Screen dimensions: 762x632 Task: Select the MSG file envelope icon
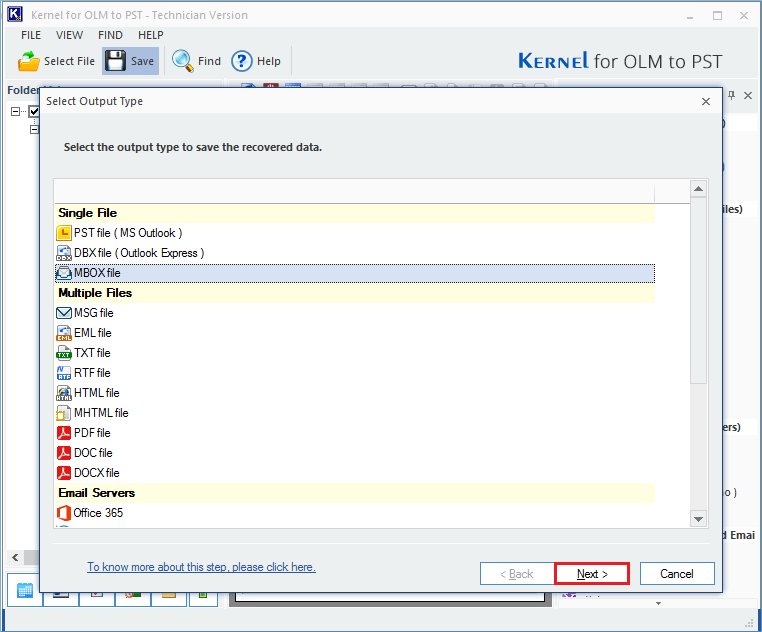(x=64, y=313)
